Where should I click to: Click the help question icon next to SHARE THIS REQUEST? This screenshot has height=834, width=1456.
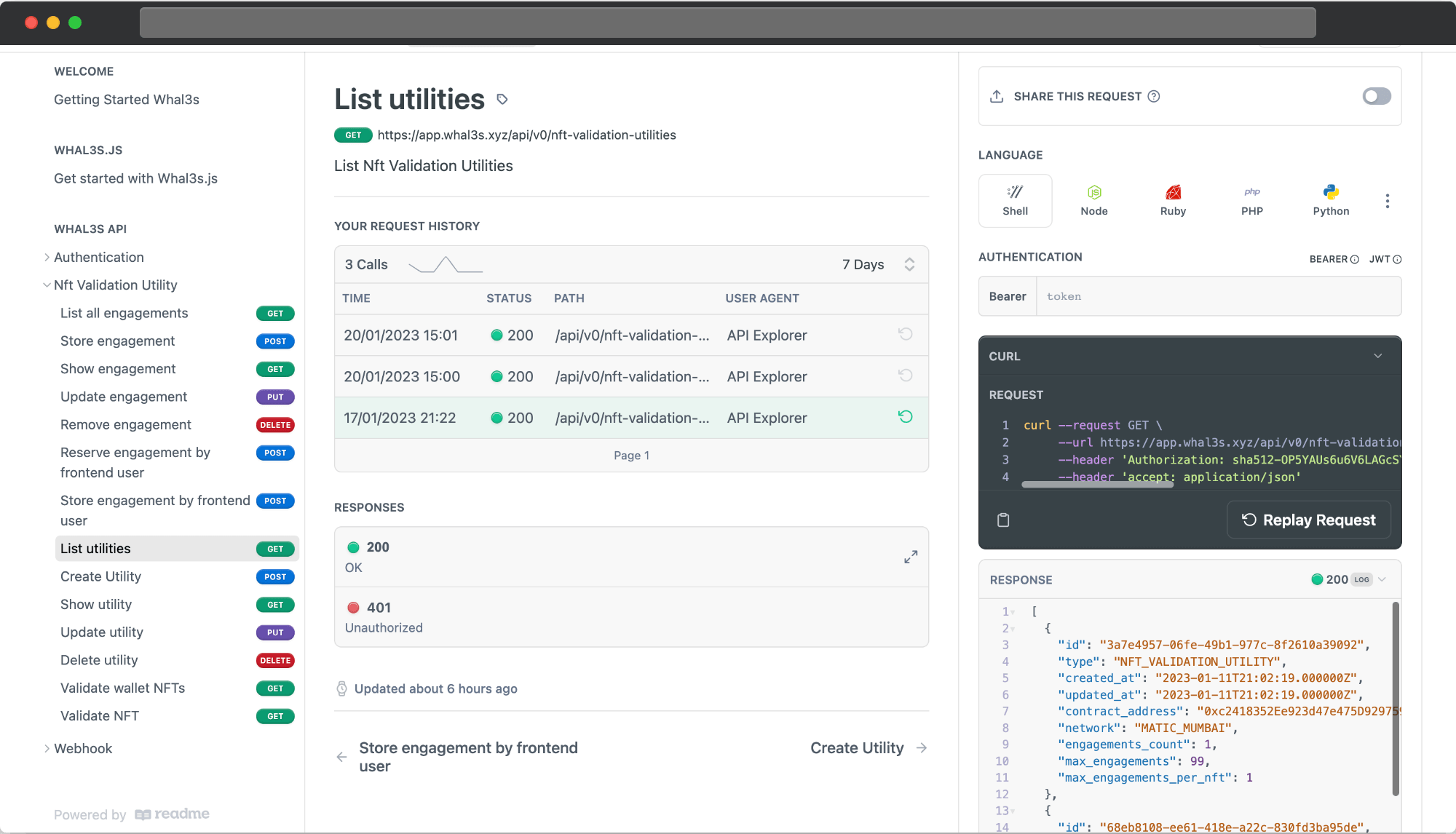[1154, 96]
